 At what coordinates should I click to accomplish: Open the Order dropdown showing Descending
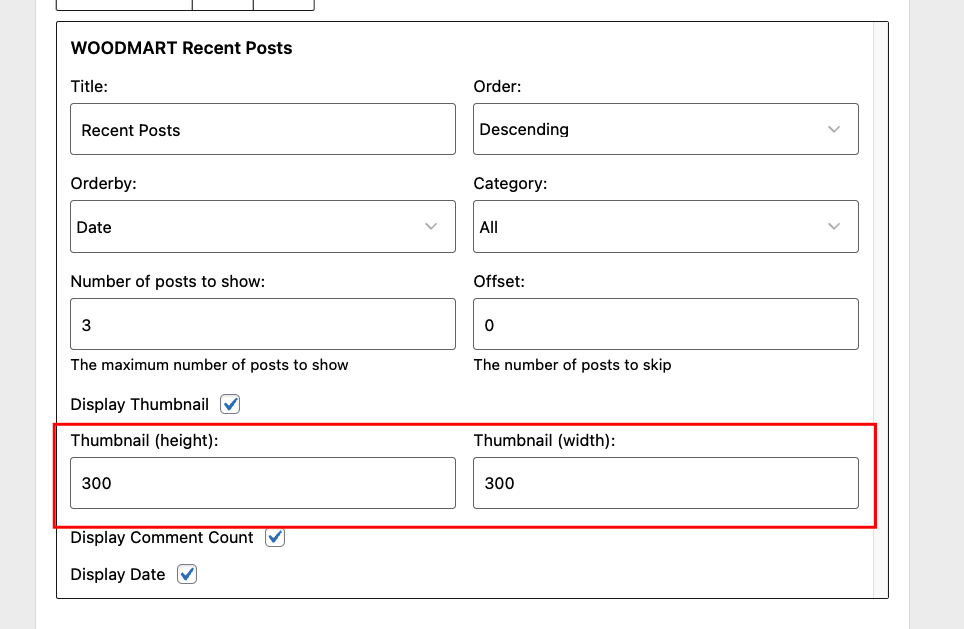[x=666, y=129]
